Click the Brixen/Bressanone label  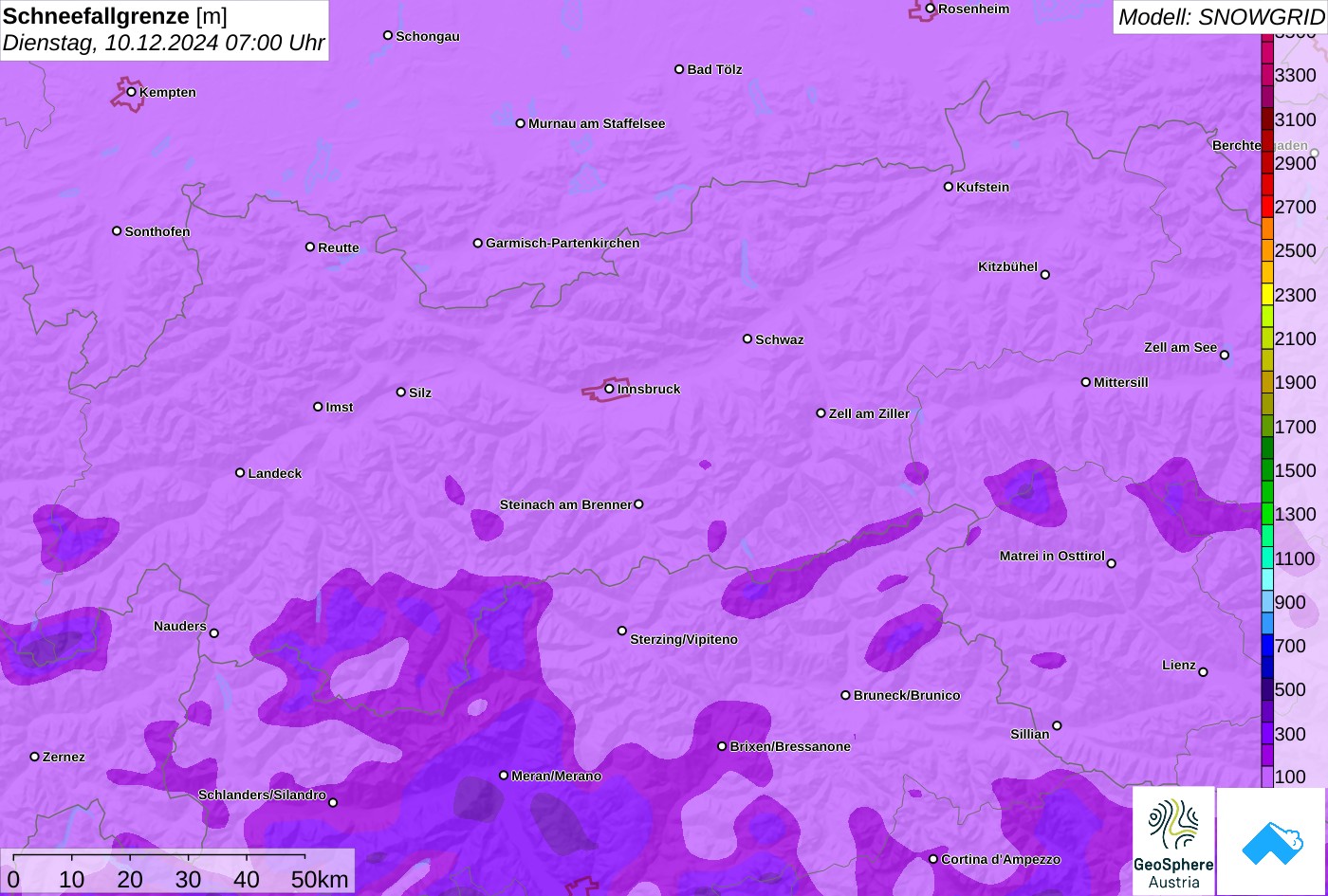tap(790, 746)
